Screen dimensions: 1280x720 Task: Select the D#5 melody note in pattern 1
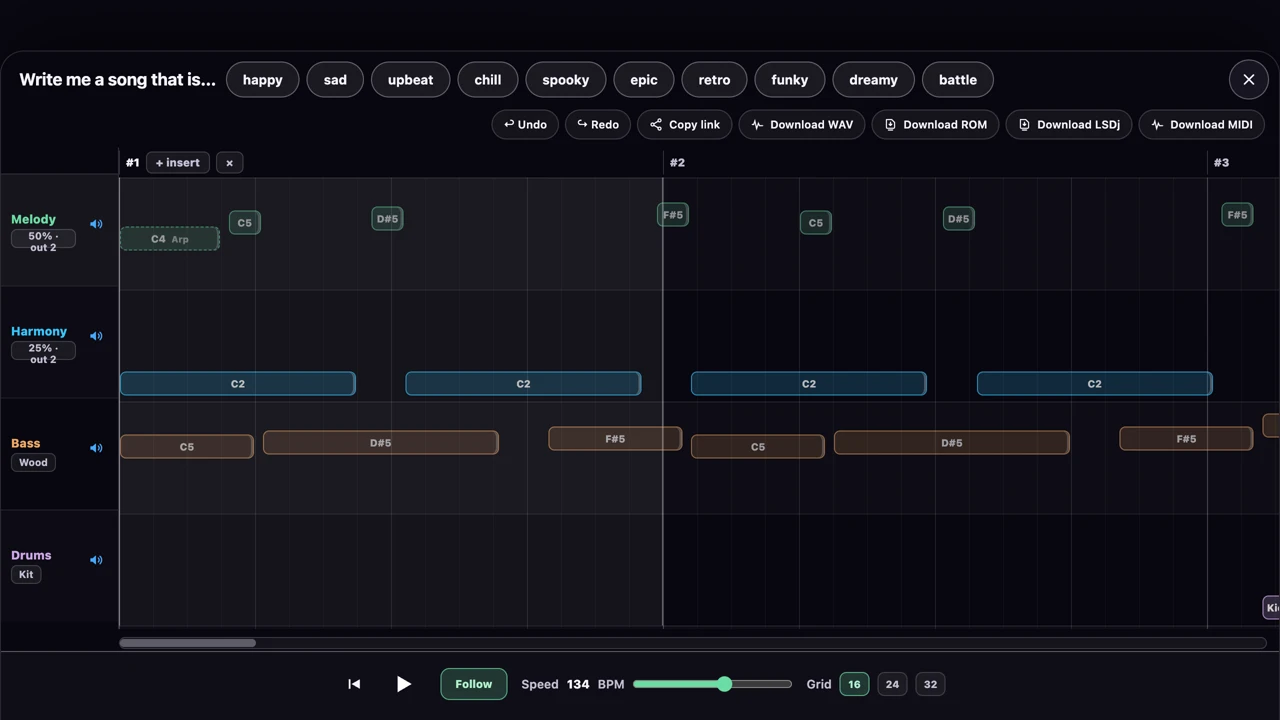387,219
